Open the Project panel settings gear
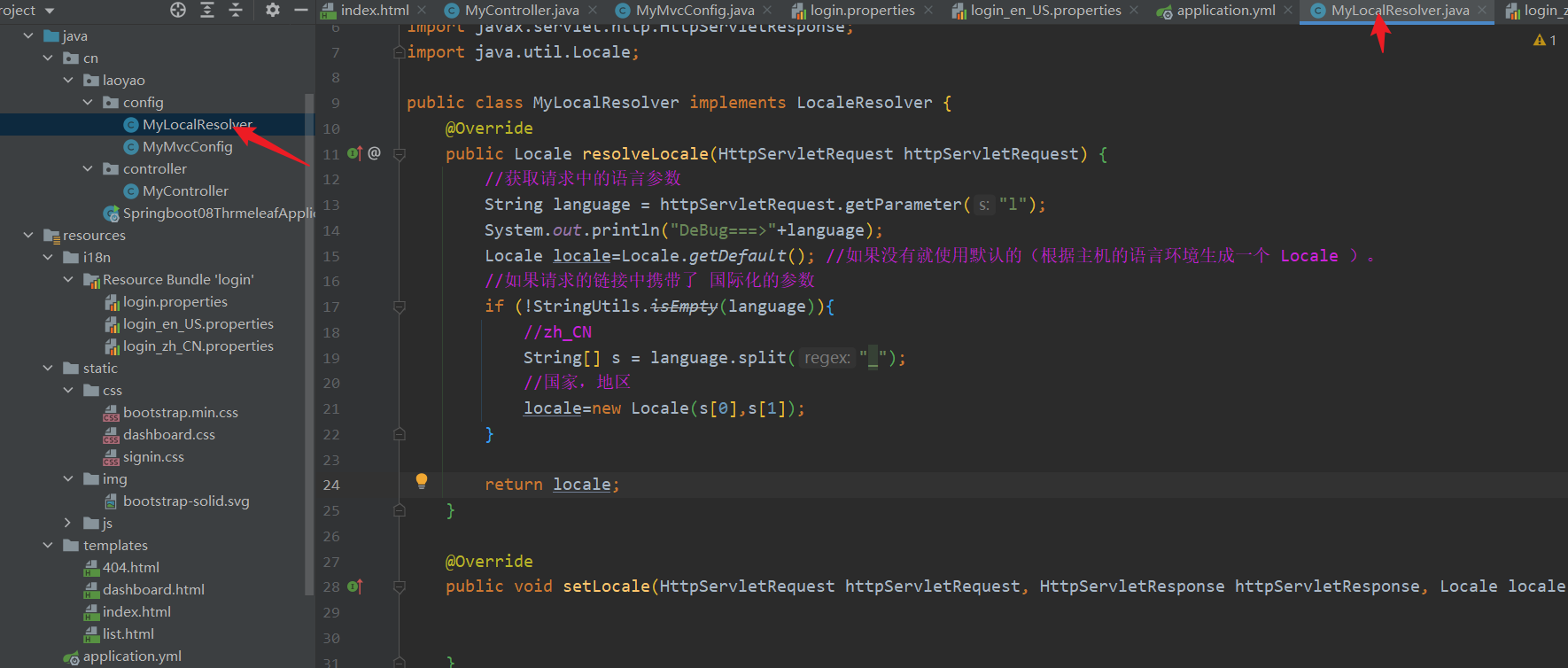Screen dimensions: 1568x668 pos(273,10)
